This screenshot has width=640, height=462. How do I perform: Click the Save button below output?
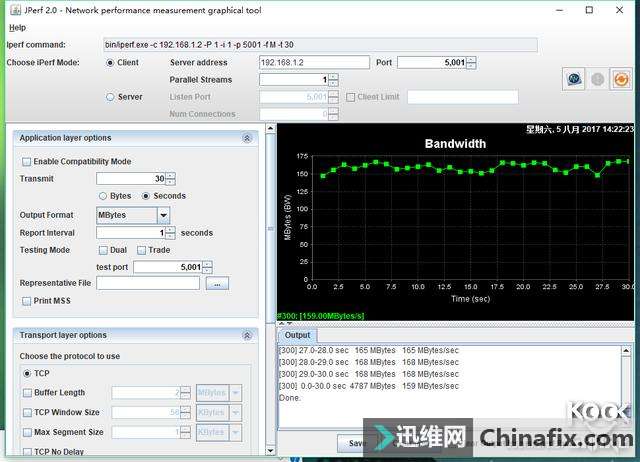(356, 443)
